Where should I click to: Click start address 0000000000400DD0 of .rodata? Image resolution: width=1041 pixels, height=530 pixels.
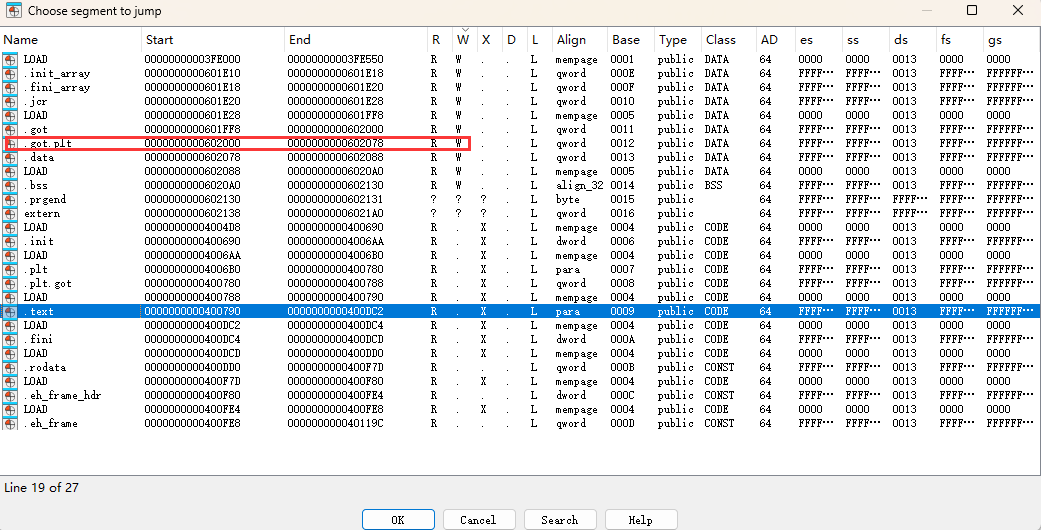[193, 367]
